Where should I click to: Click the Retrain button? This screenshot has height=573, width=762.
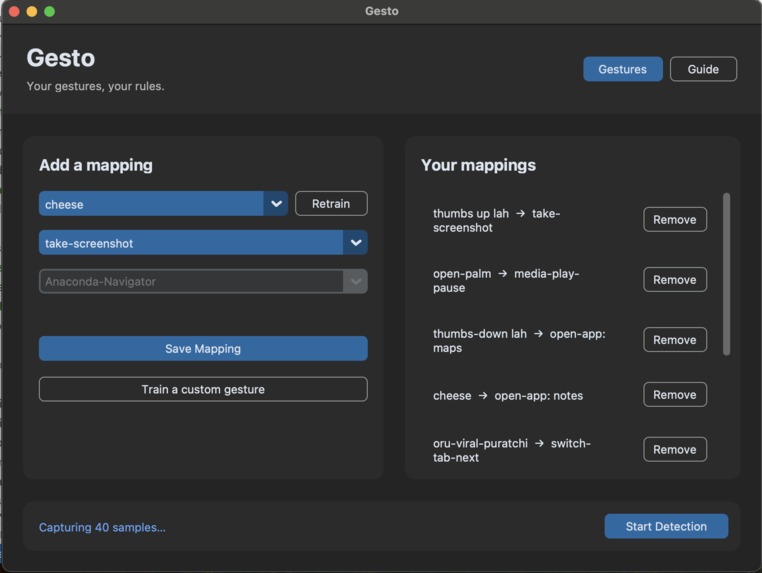(x=331, y=204)
